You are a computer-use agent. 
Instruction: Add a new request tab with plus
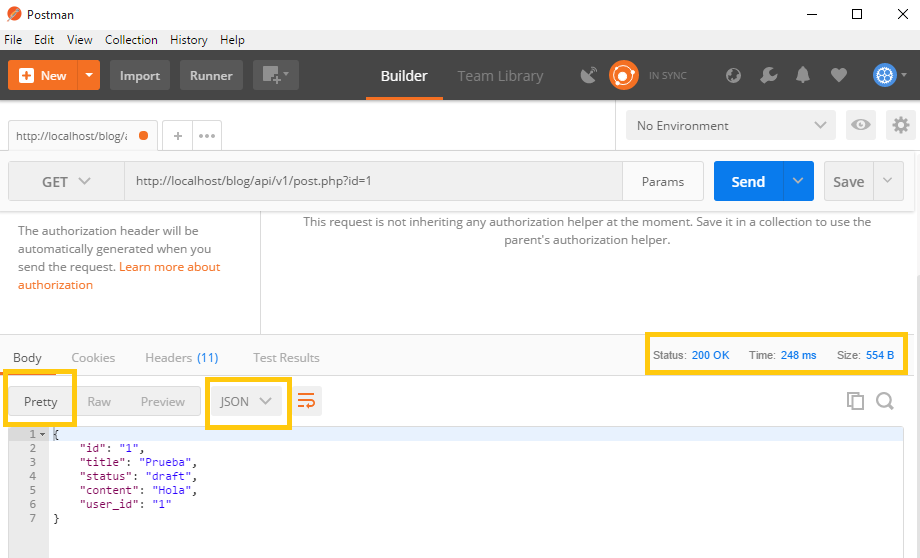coord(178,136)
